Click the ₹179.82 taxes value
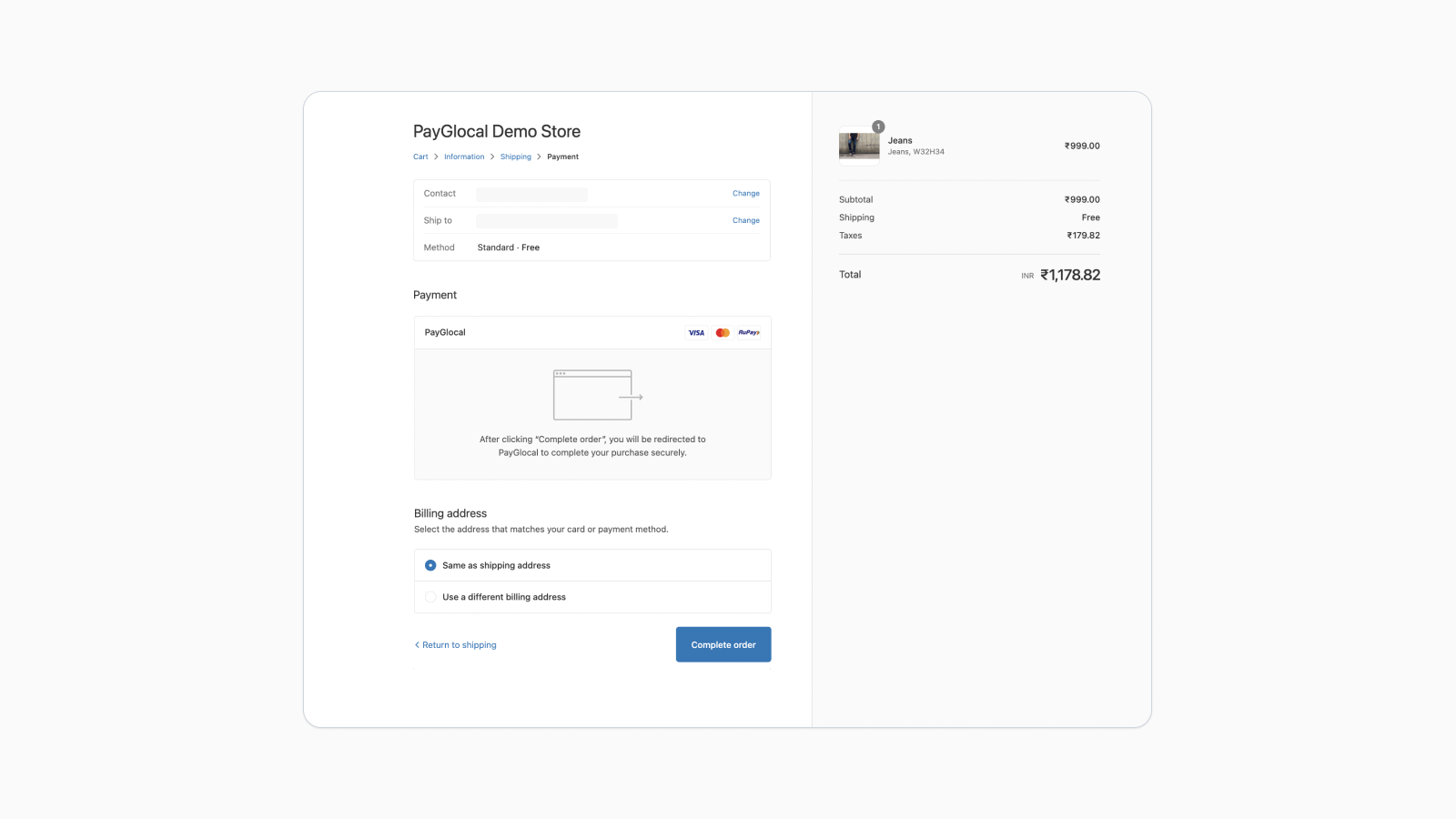Image resolution: width=1456 pixels, height=819 pixels. (1084, 236)
